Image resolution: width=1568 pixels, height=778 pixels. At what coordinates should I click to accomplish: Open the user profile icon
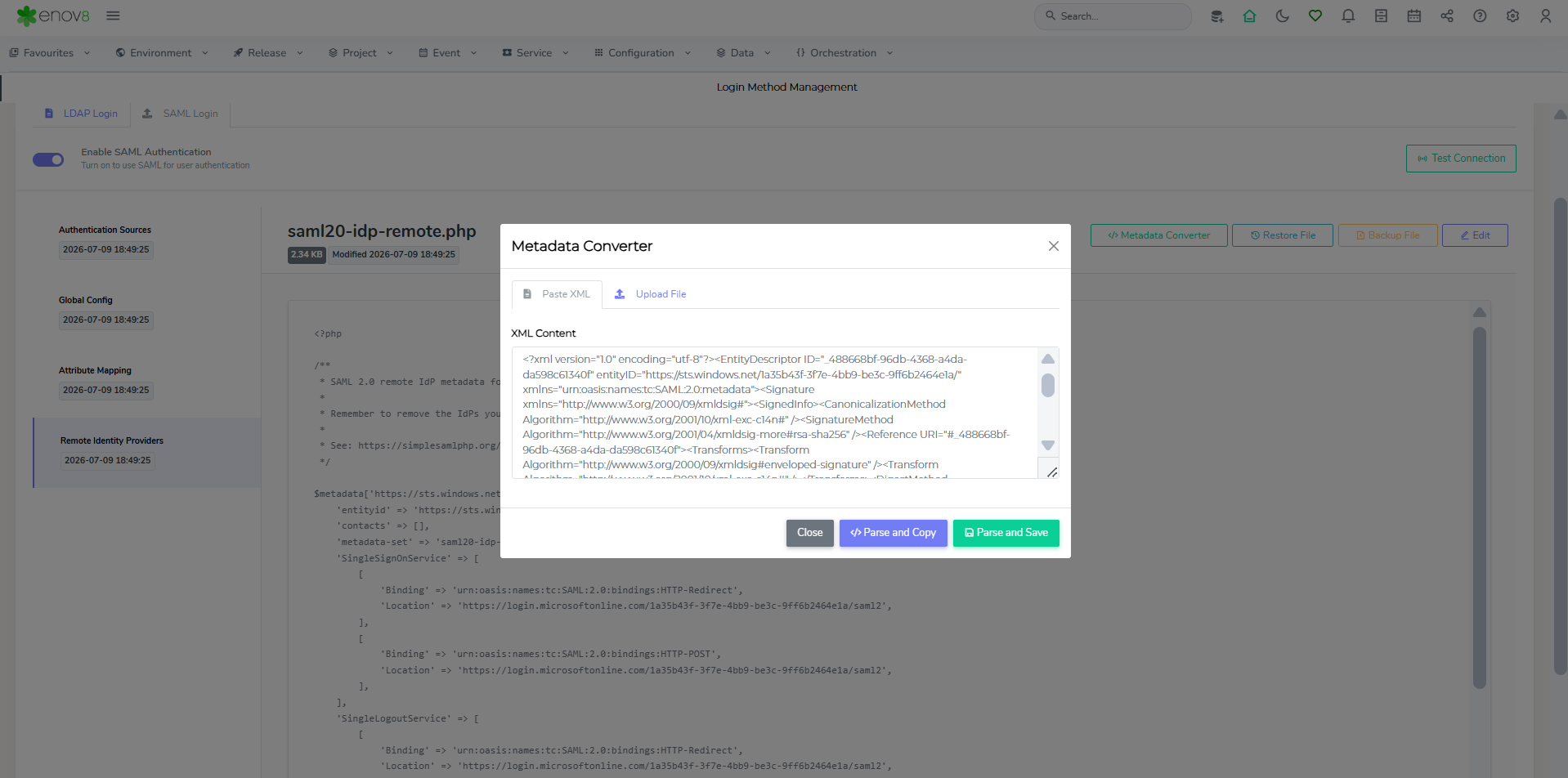click(x=1545, y=16)
